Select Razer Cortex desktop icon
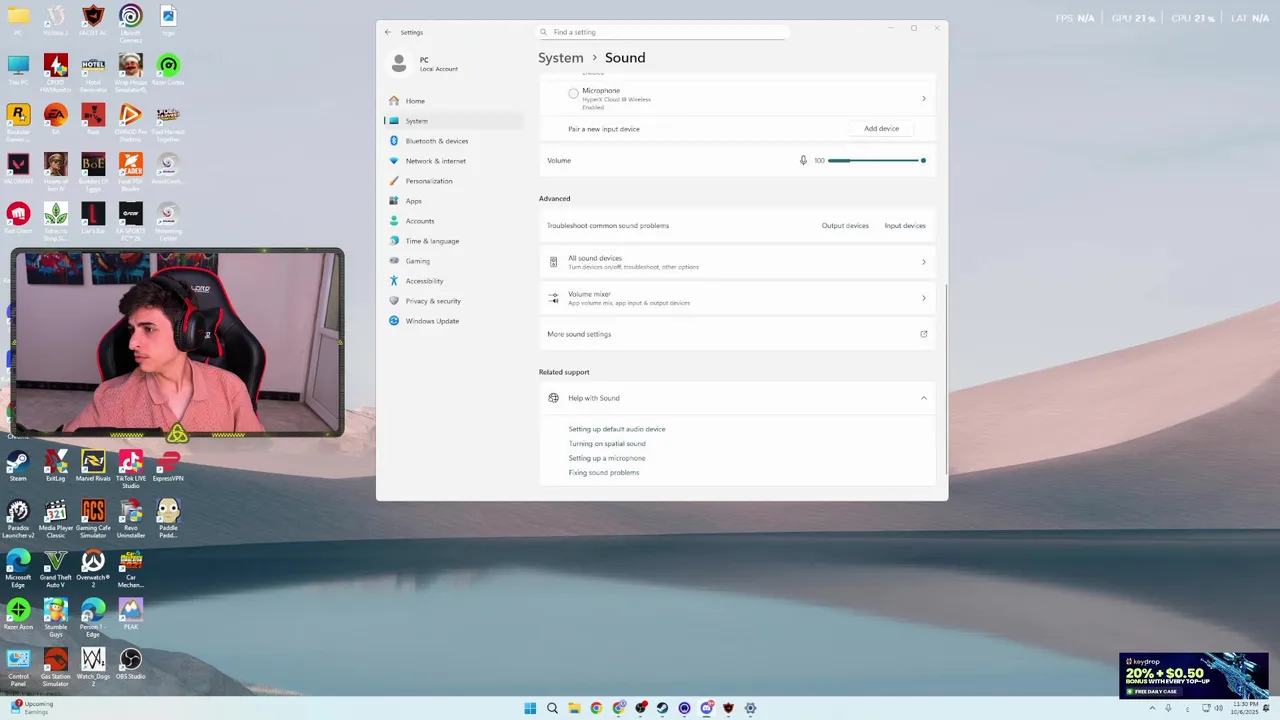 (168, 70)
